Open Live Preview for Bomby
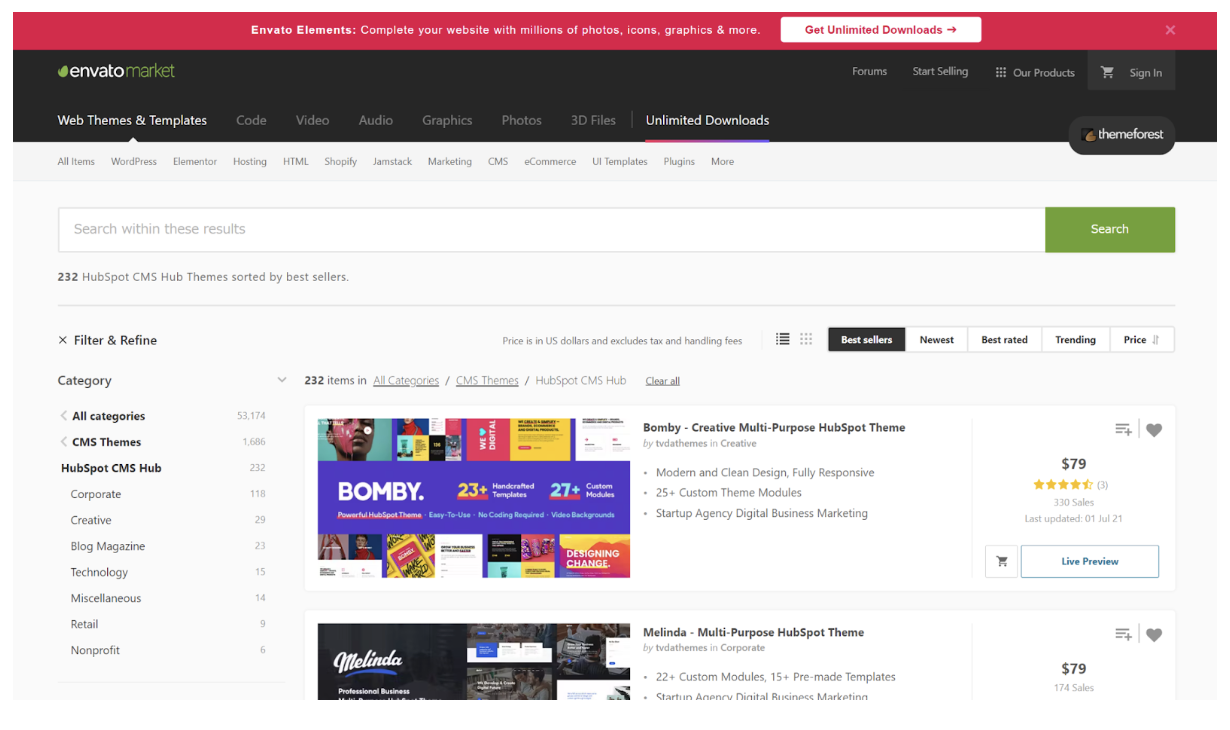The width and height of the screenshot is (1230, 730). tap(1090, 561)
